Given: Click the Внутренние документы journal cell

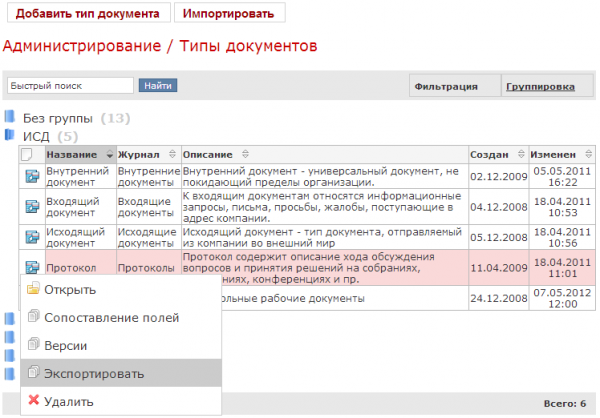Looking at the screenshot, I should tap(149, 176).
